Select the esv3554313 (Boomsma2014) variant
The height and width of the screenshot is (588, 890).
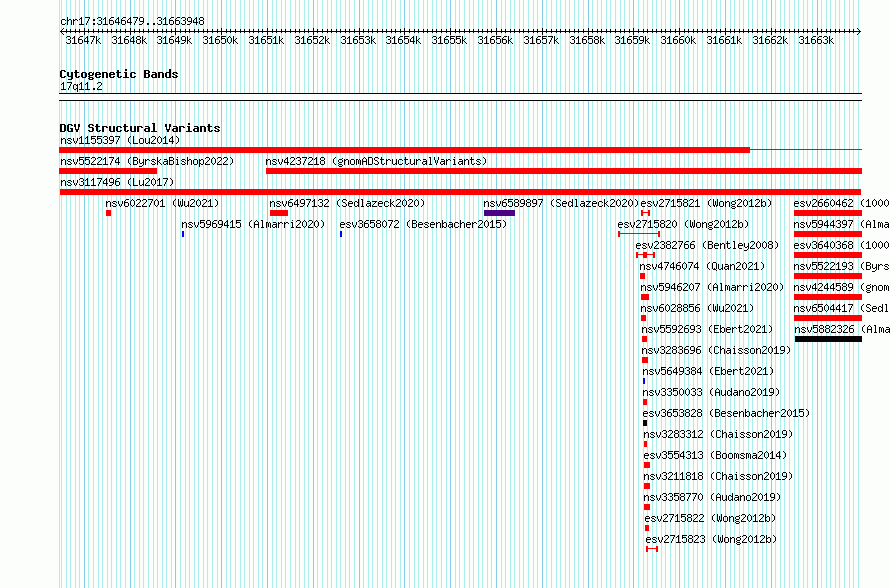(715, 455)
